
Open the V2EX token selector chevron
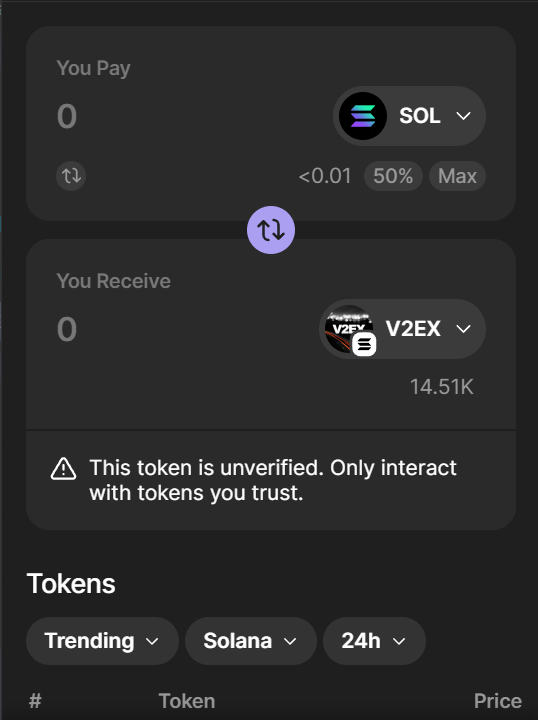click(x=464, y=329)
